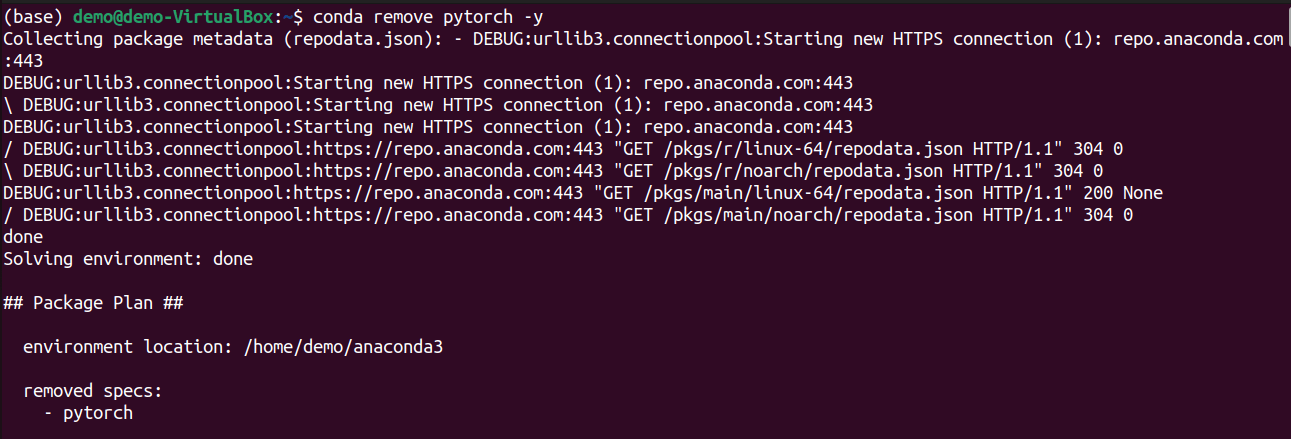Image resolution: width=1291 pixels, height=439 pixels.
Task: Click the word "remove" in the typed command
Action: 419,16
